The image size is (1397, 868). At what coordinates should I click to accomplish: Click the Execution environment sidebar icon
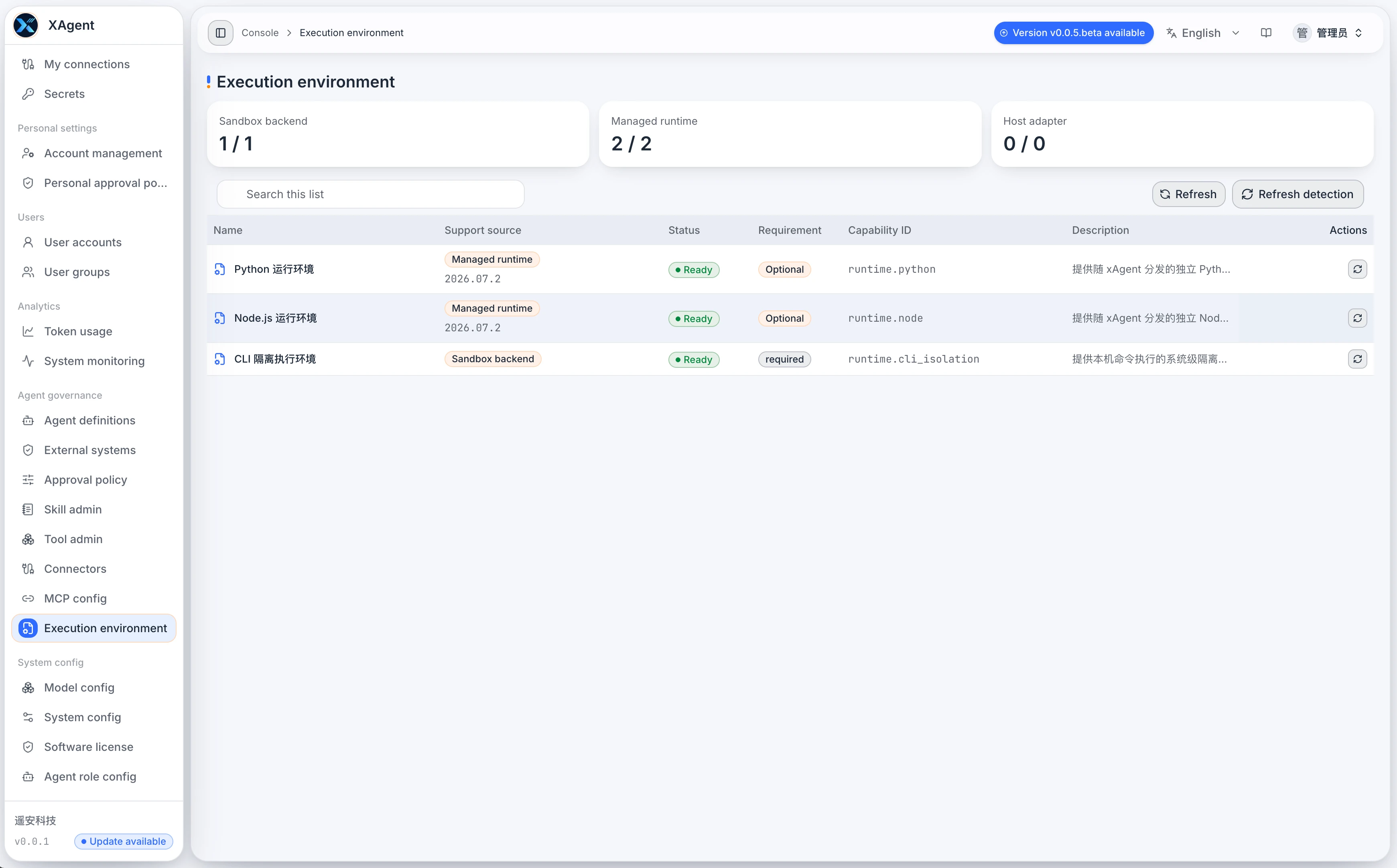28,628
